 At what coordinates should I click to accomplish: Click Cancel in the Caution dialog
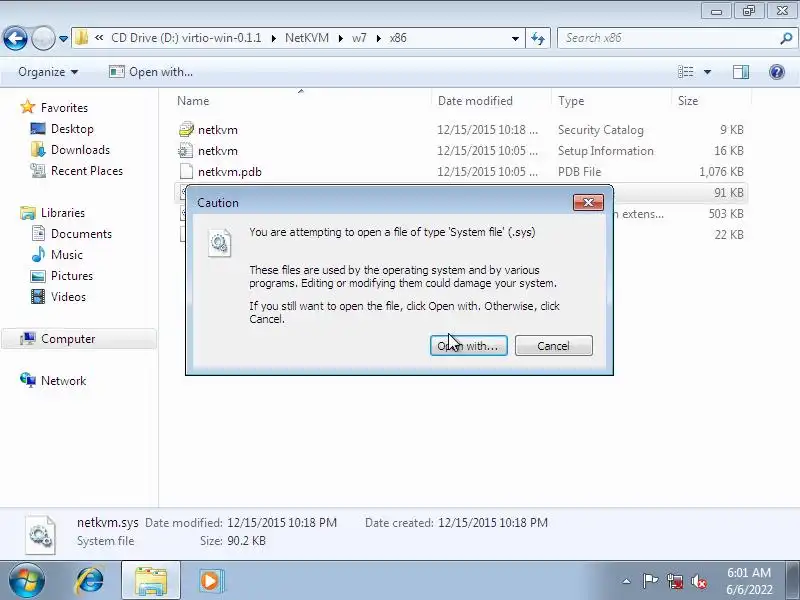tap(554, 345)
